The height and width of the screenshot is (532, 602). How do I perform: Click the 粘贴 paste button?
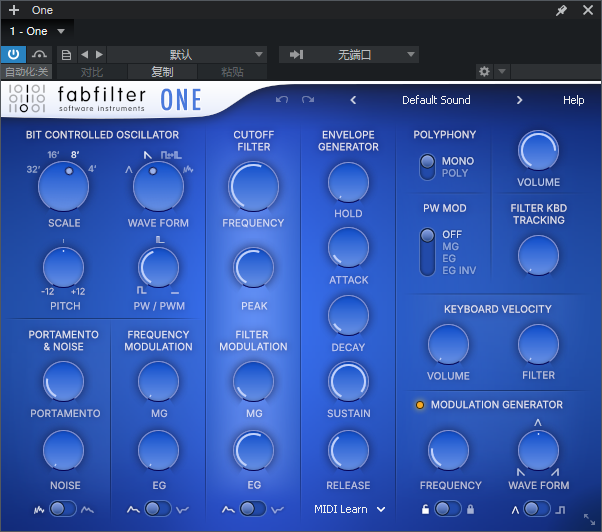232,72
